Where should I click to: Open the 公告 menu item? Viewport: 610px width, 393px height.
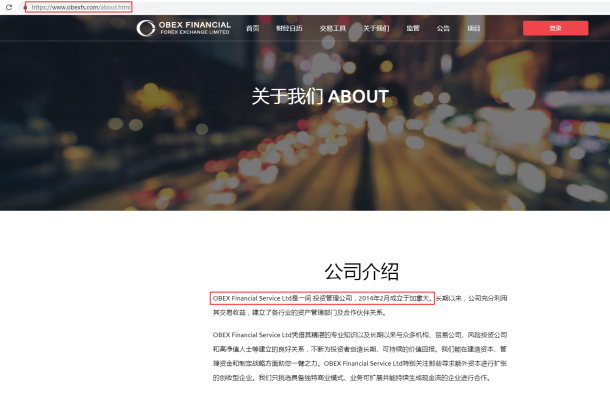click(443, 28)
